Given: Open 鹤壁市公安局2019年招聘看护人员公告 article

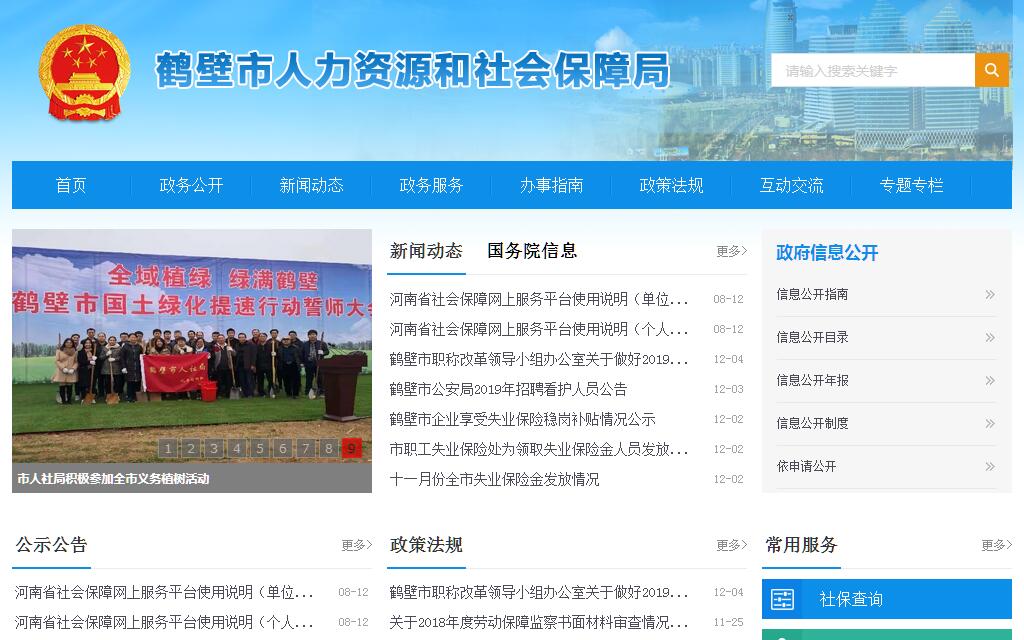Looking at the screenshot, I should coord(508,389).
